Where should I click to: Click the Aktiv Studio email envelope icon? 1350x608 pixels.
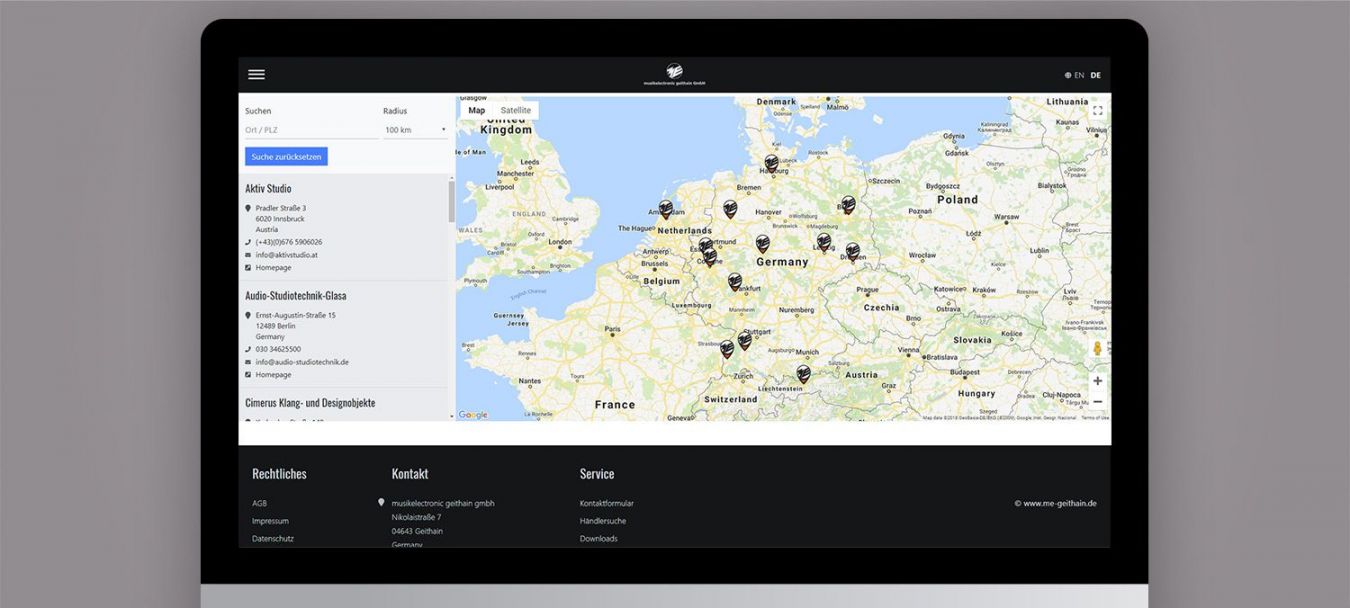tap(248, 255)
